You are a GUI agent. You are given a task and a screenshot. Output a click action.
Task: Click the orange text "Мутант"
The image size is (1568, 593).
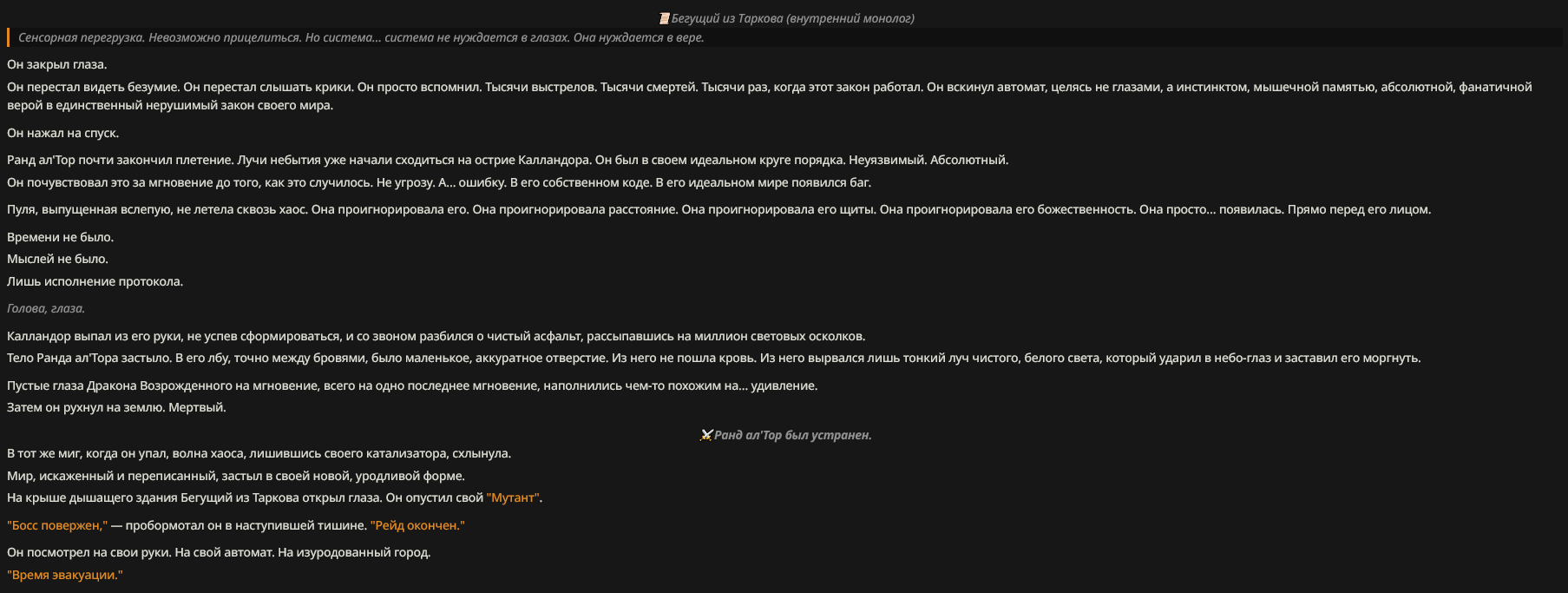pos(513,497)
